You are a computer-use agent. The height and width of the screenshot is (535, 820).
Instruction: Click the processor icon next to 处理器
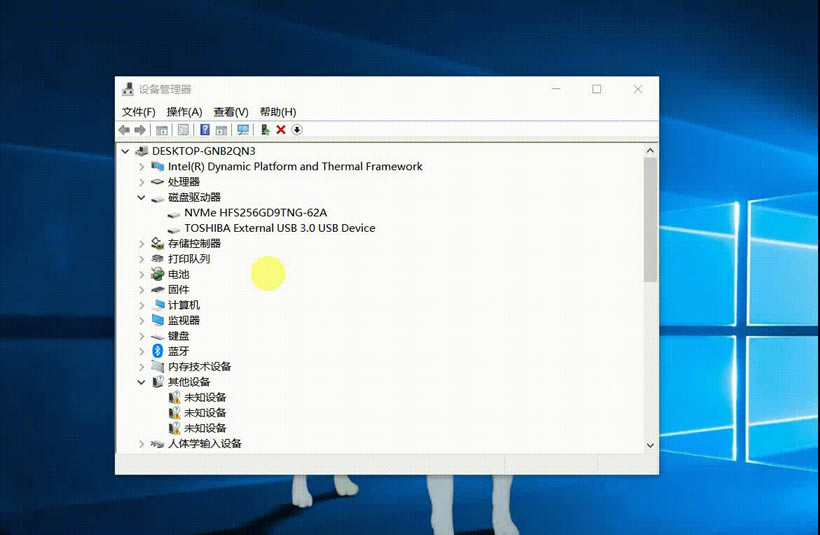[157, 182]
